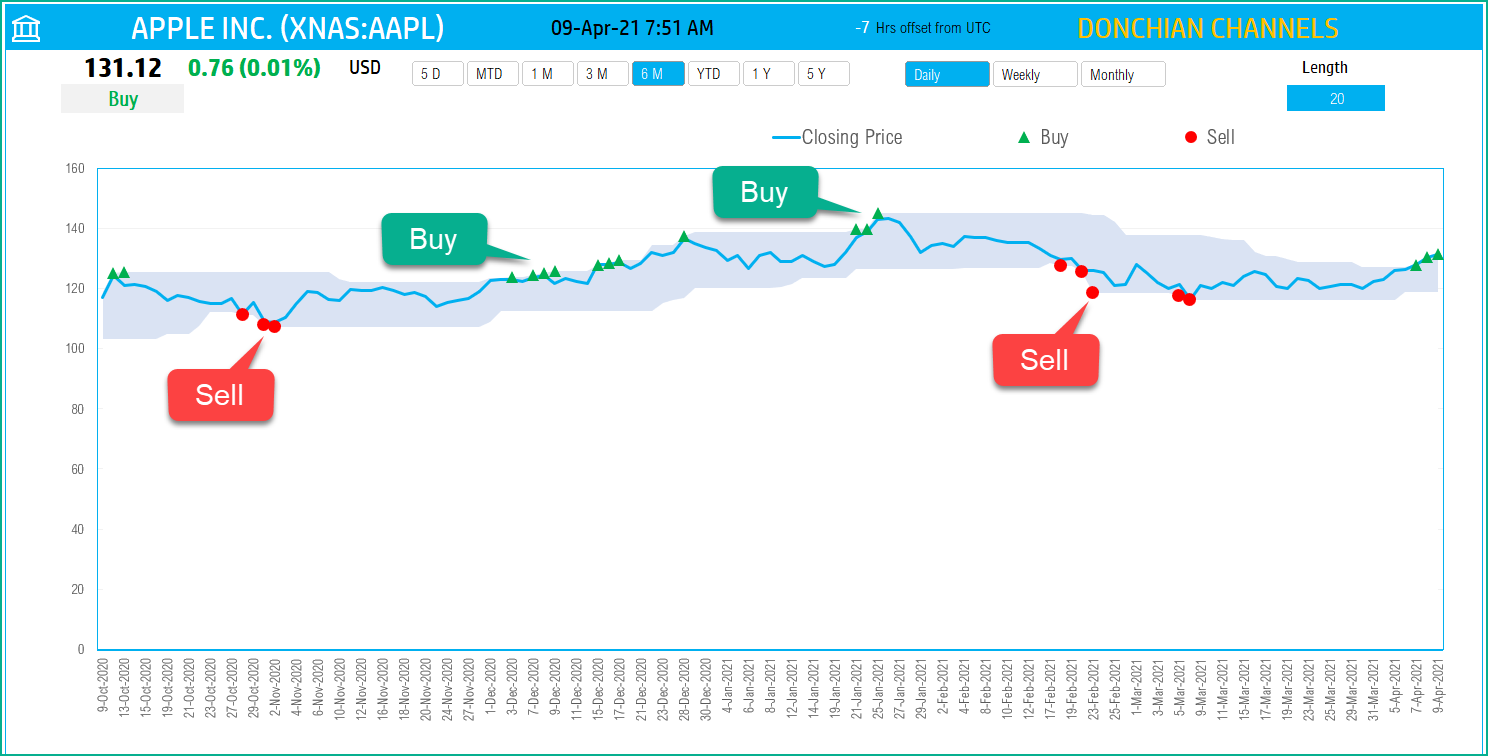This screenshot has height=756, width=1488.
Task: Switch interval to Weekly
Action: 1035,75
